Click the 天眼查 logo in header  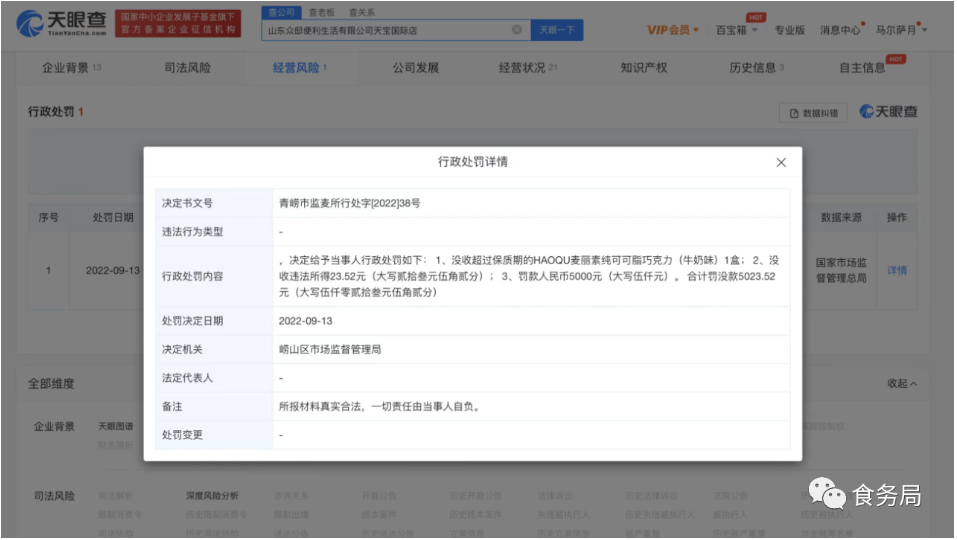(58, 23)
